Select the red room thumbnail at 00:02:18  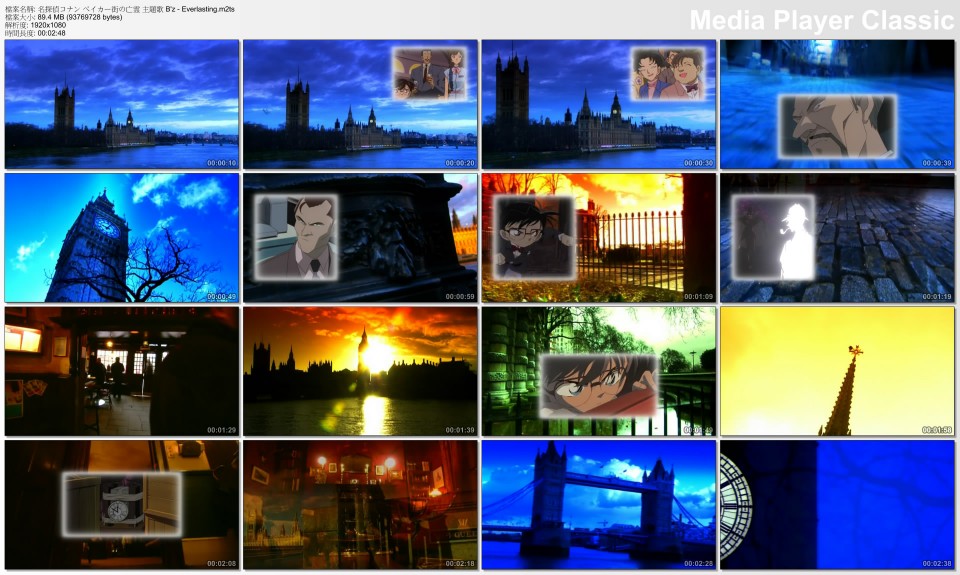click(x=360, y=505)
